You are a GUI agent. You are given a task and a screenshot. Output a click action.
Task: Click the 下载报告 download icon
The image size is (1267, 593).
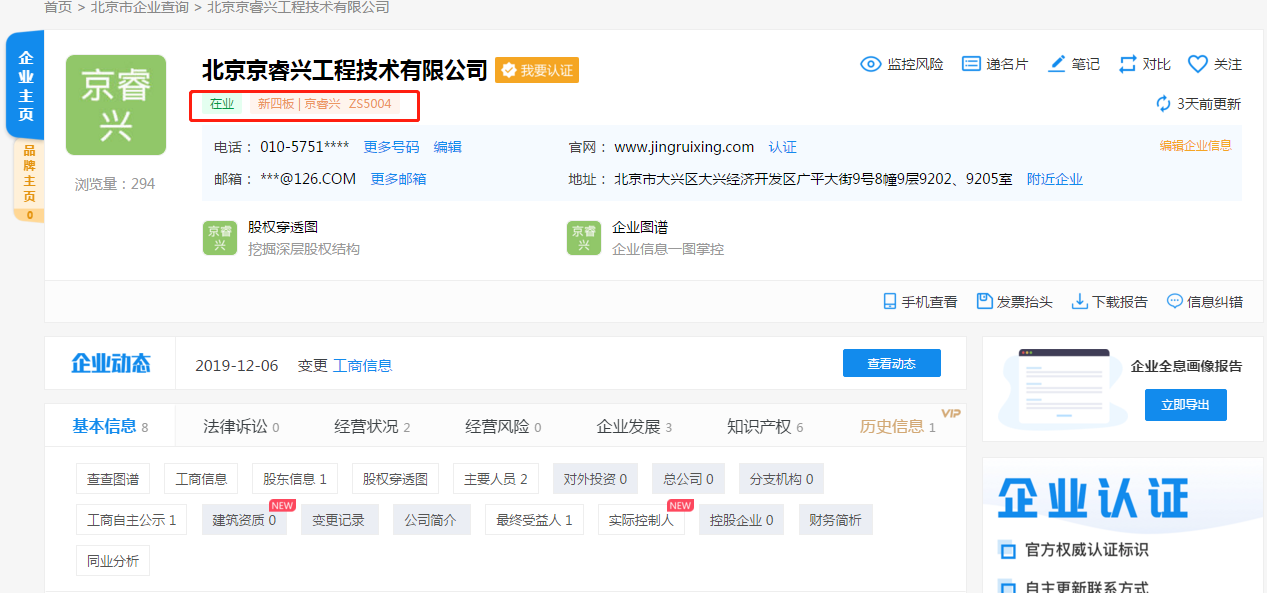point(1080,301)
